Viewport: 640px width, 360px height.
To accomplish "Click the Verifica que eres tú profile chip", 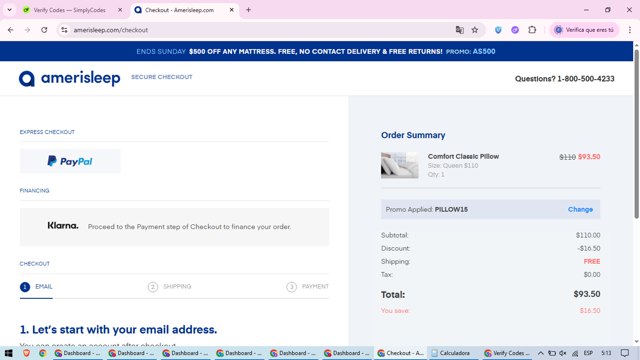I will (584, 30).
